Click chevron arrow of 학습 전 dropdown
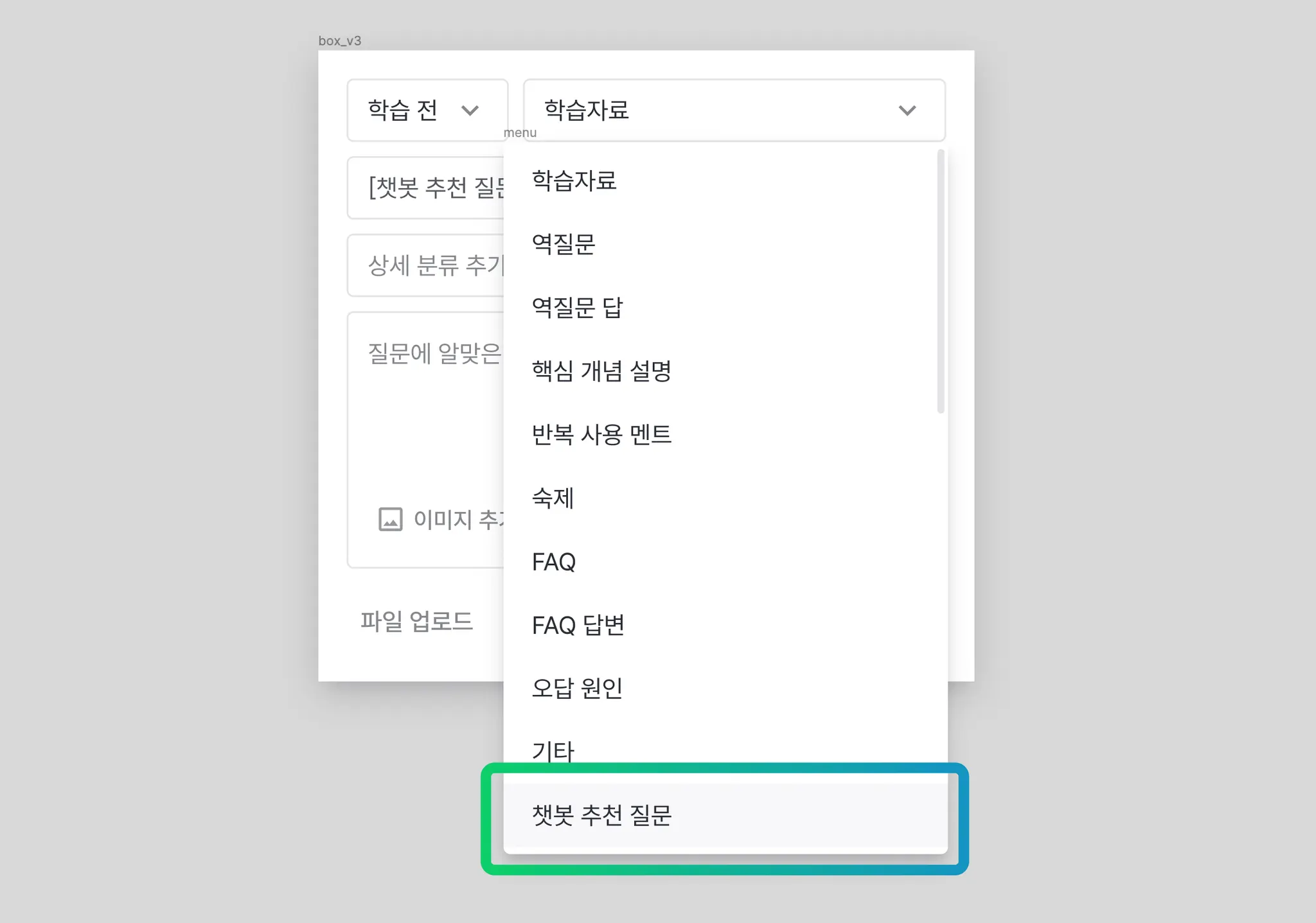Screen dimensions: 1316x923 (x=470, y=110)
